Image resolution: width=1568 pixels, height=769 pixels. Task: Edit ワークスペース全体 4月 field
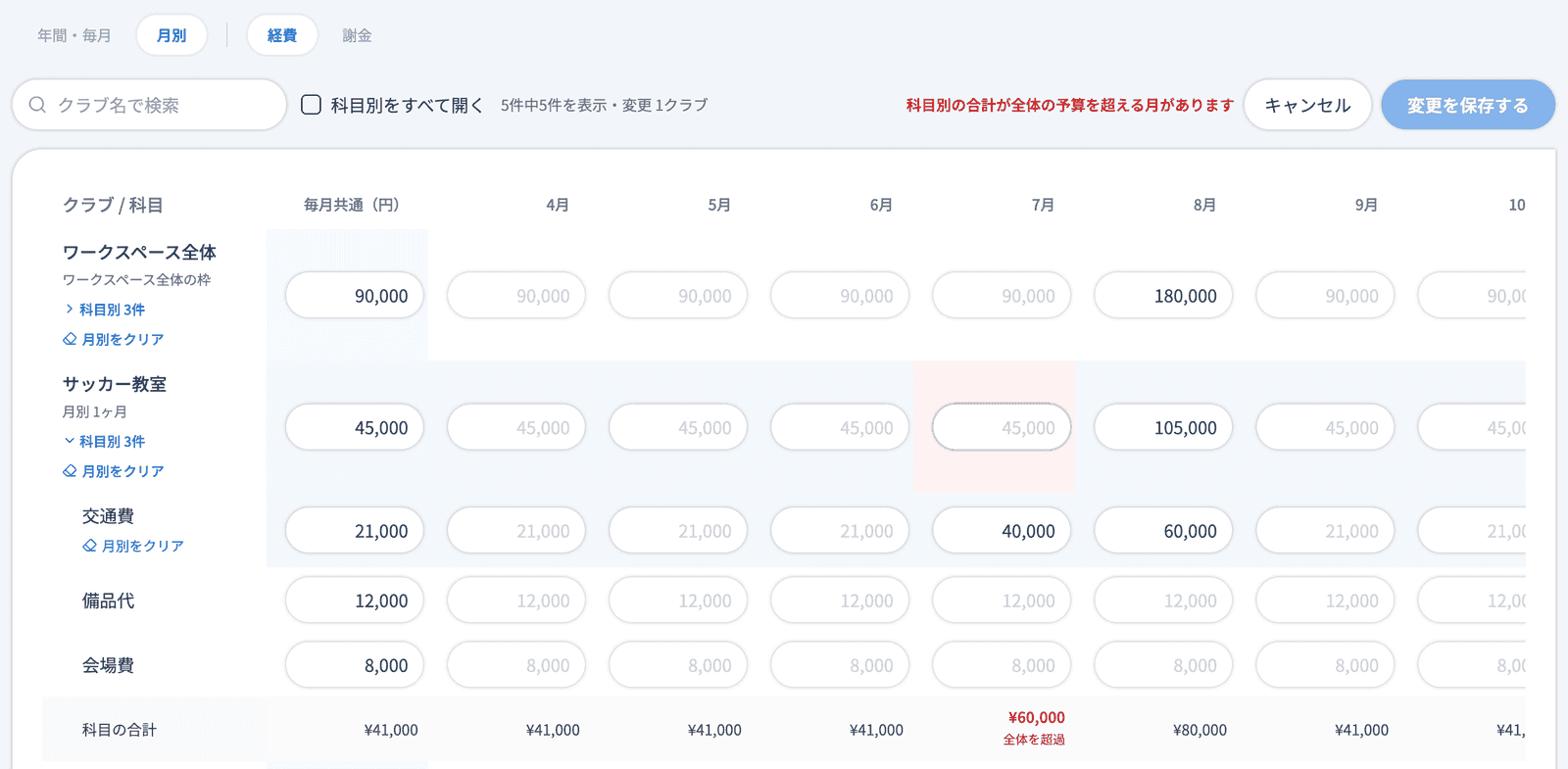(516, 295)
